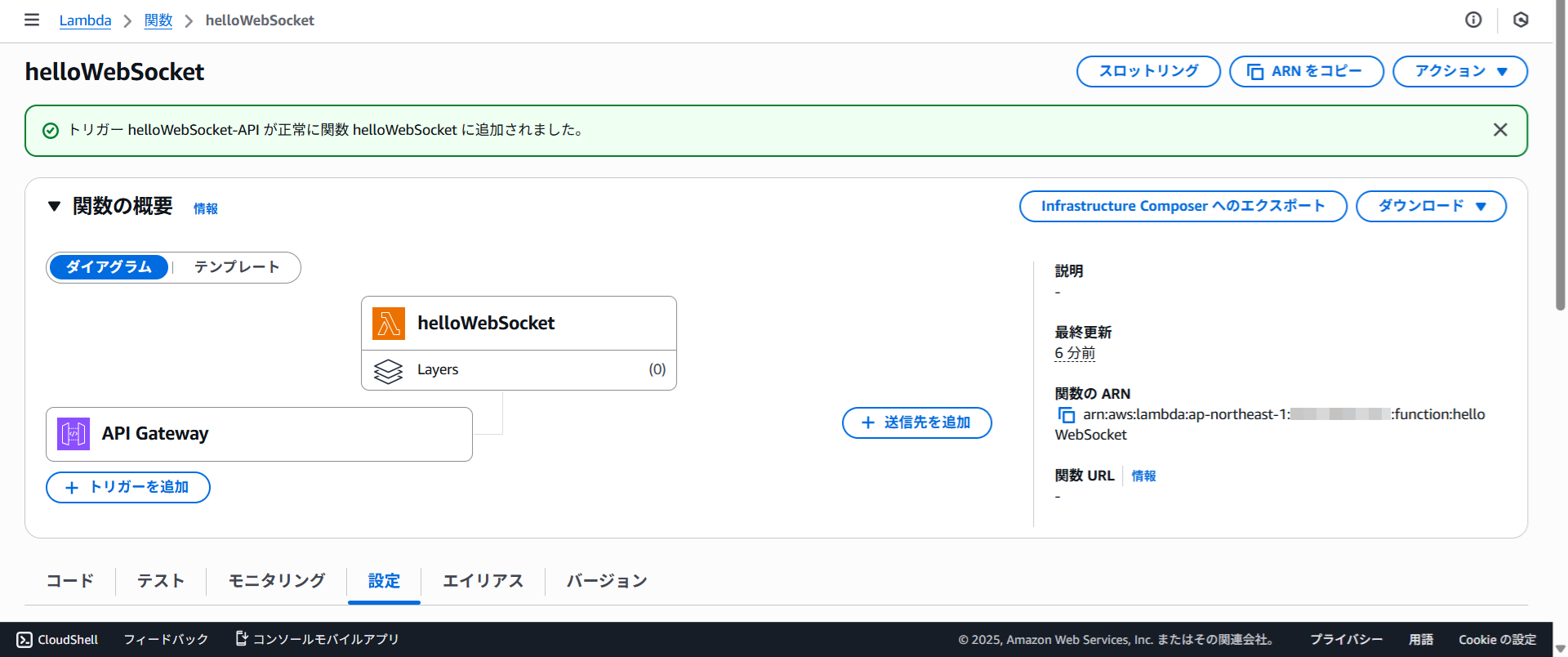
Task: Click the Layers stack icon
Action: [x=389, y=370]
